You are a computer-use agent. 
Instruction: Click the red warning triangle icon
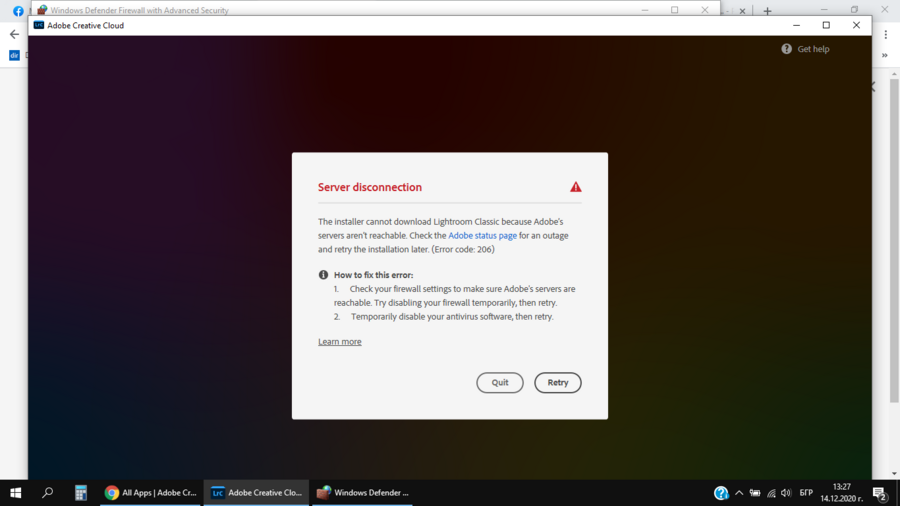pos(575,187)
